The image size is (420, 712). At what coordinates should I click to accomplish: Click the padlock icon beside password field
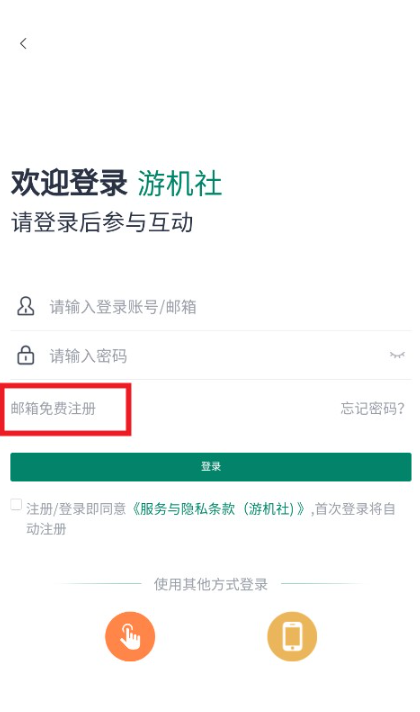click(x=25, y=355)
